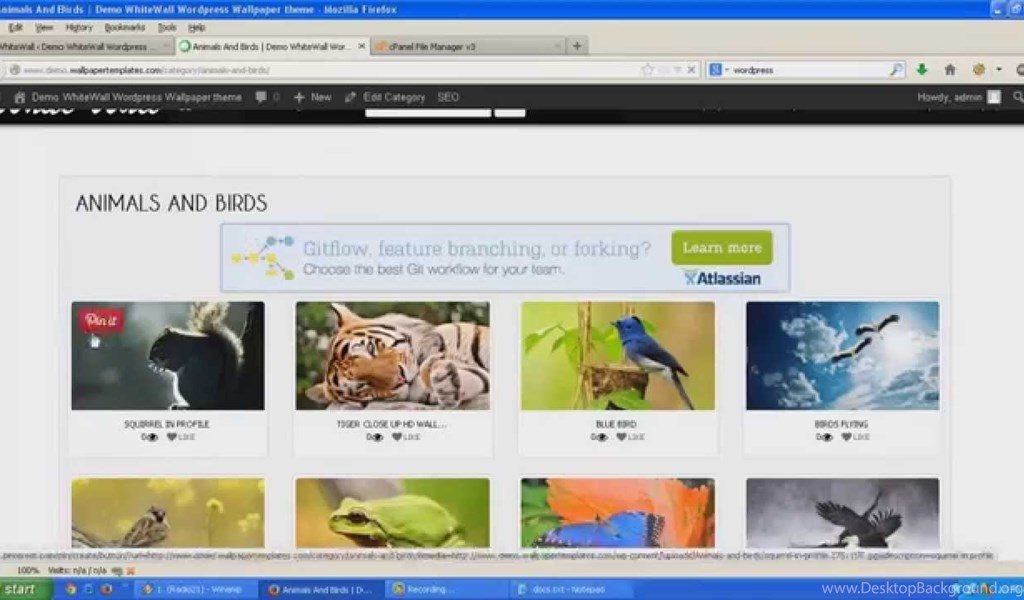Open the View menu in Firefox
Screen dimensions: 1024x600
coord(44,27)
